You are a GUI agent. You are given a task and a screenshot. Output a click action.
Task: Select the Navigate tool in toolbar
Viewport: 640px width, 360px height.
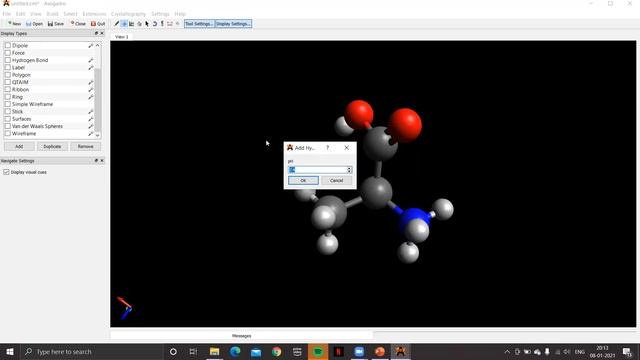[x=124, y=24]
